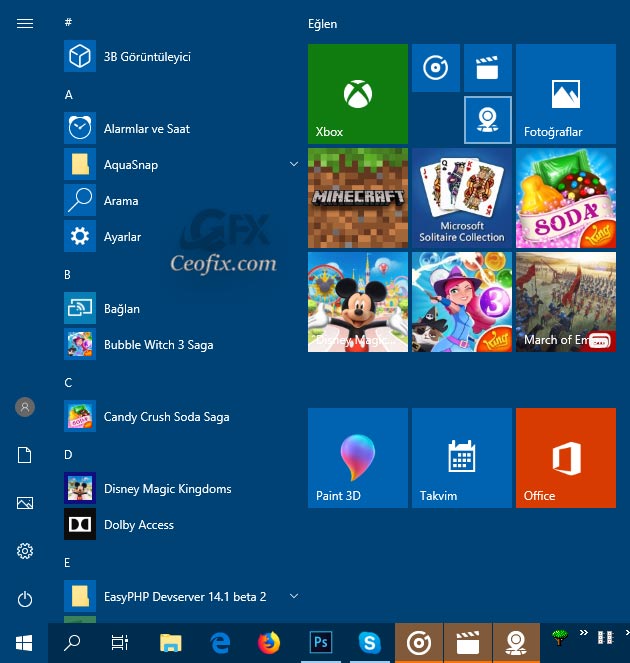The image size is (630, 663).
Task: Click the D letter header
Action: (x=68, y=455)
